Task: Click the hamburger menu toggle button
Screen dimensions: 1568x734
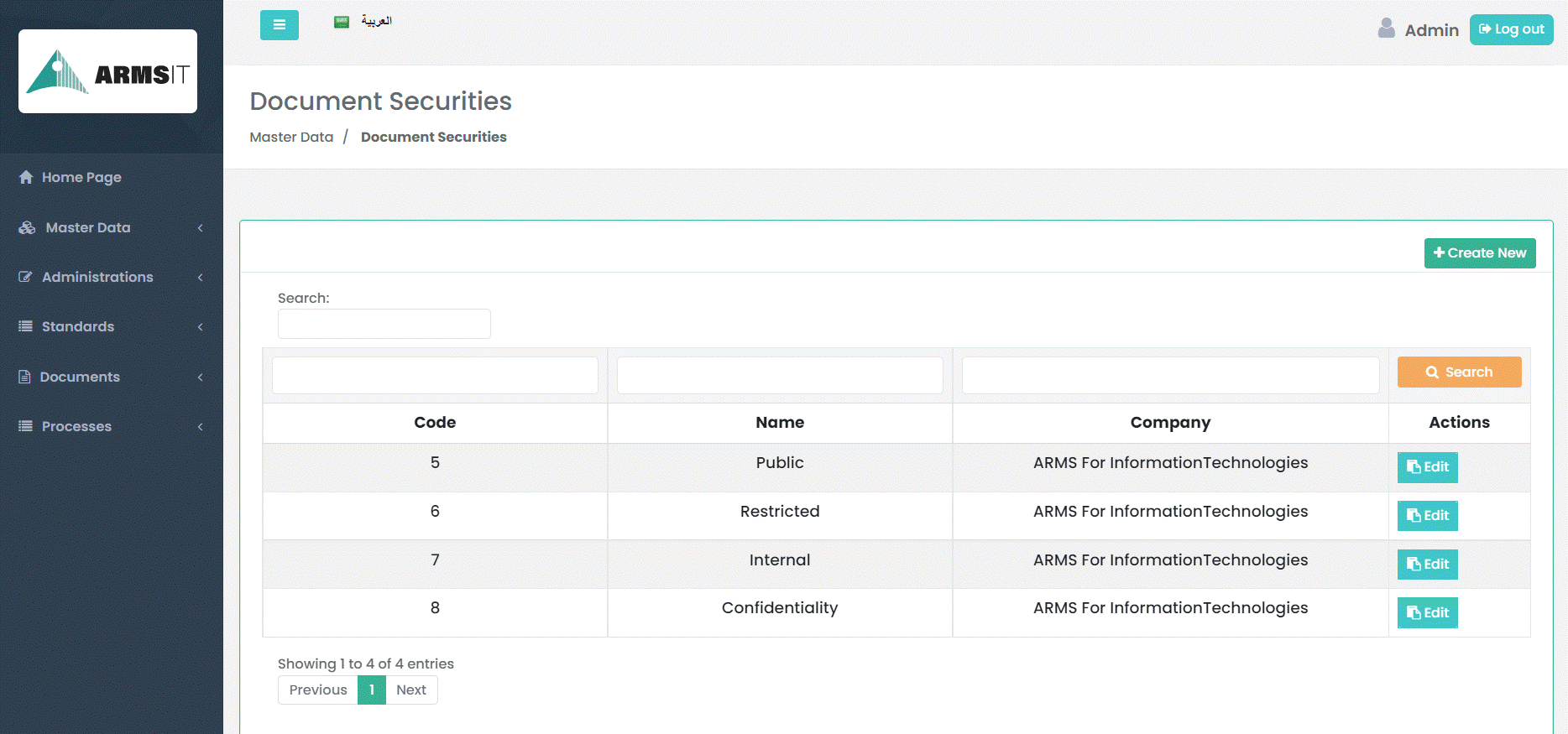Action: (x=279, y=25)
